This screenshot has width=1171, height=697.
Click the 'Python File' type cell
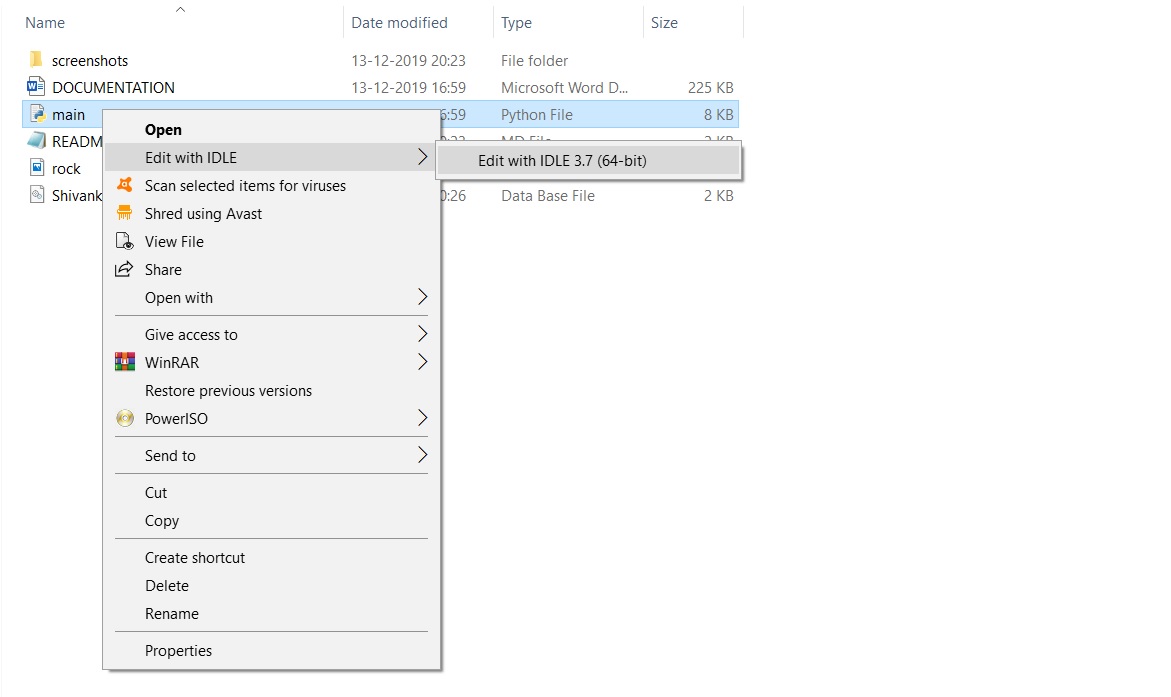point(536,114)
